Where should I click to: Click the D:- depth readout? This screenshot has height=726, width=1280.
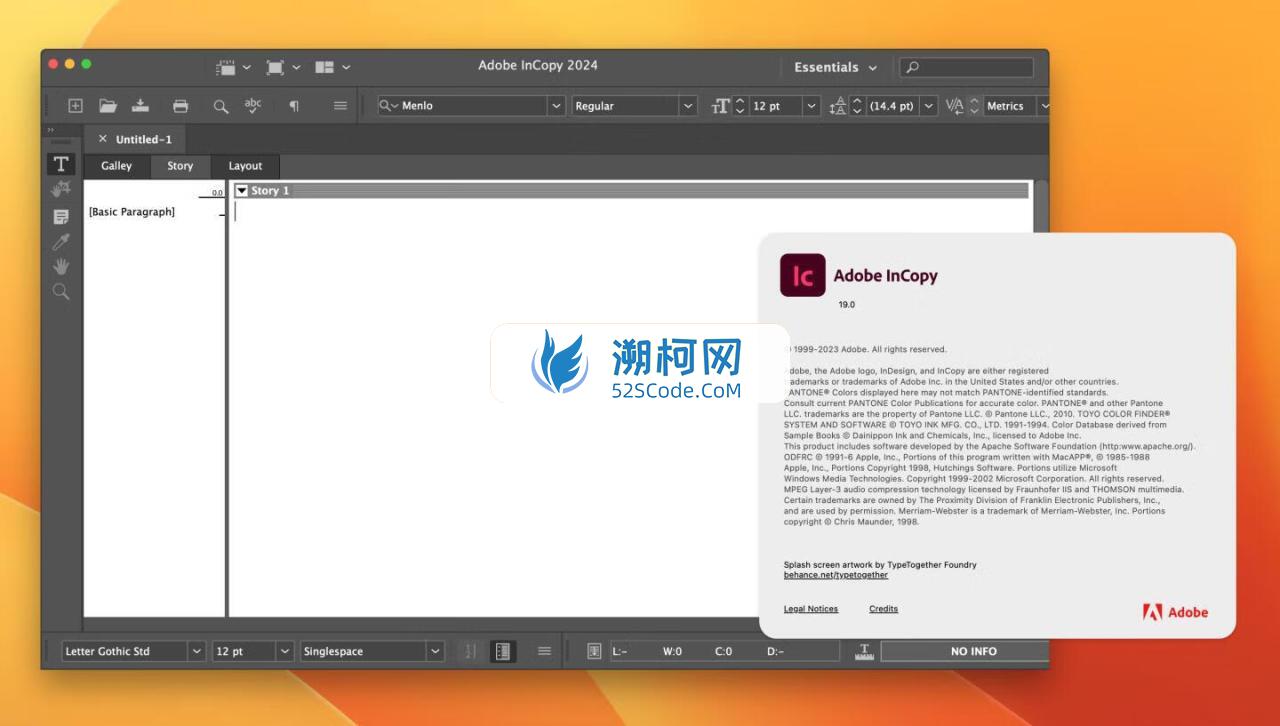[775, 651]
